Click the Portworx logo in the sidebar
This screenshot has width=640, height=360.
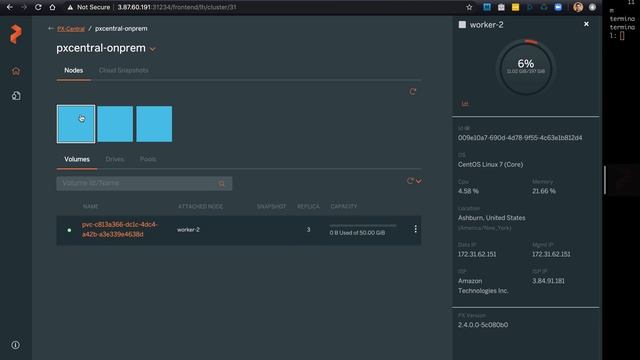point(16,34)
